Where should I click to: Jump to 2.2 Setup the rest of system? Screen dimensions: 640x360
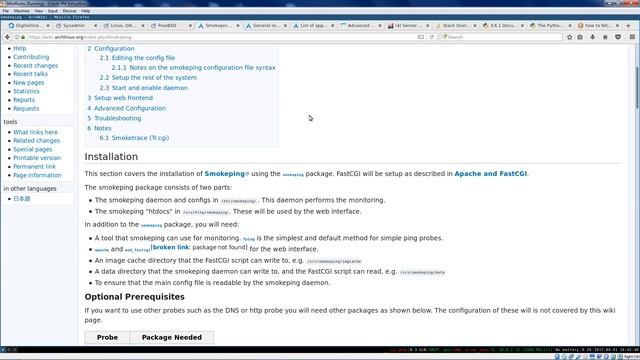pos(148,78)
